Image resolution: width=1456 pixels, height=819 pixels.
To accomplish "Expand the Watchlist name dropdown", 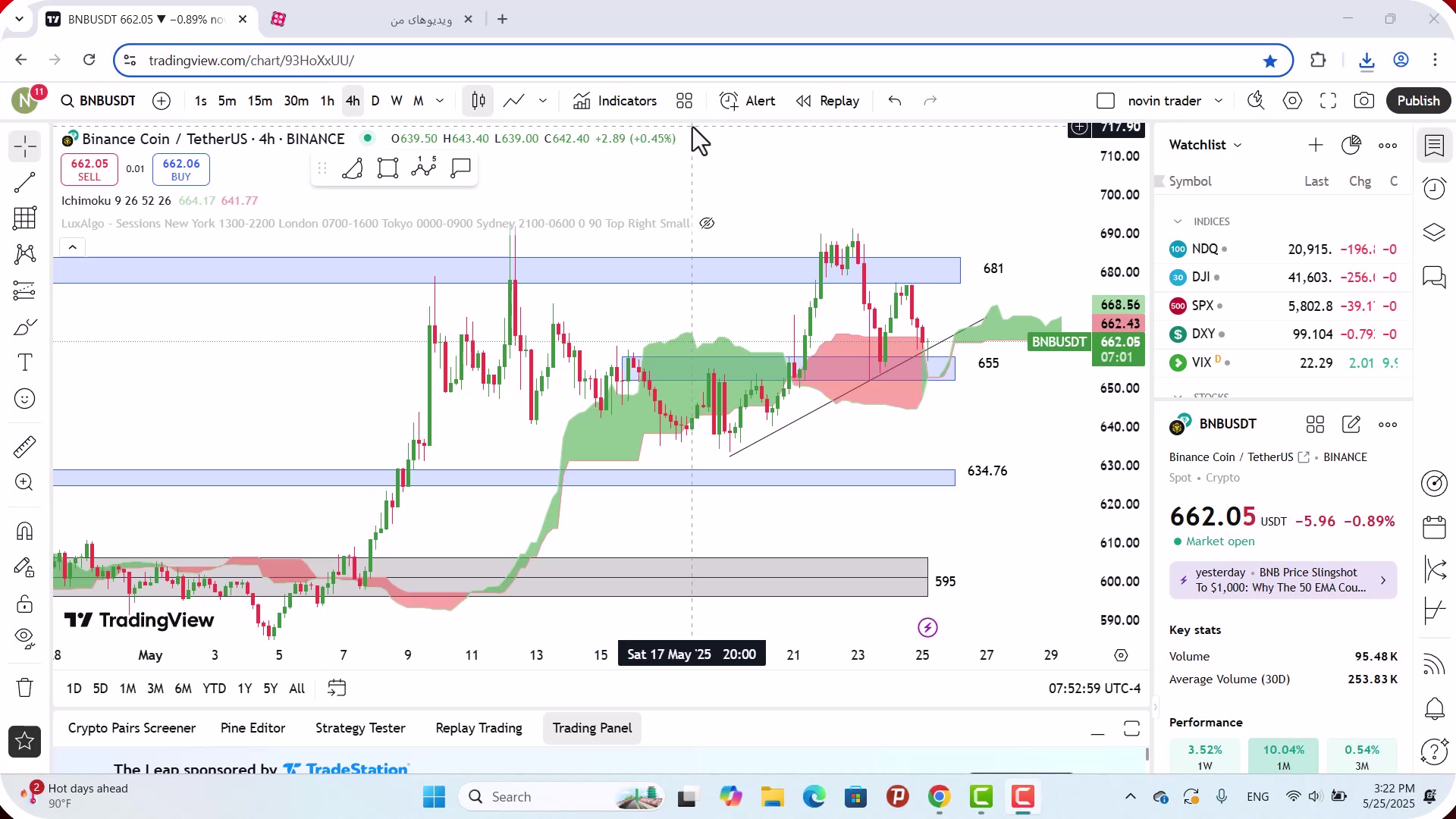I will (x=1206, y=145).
